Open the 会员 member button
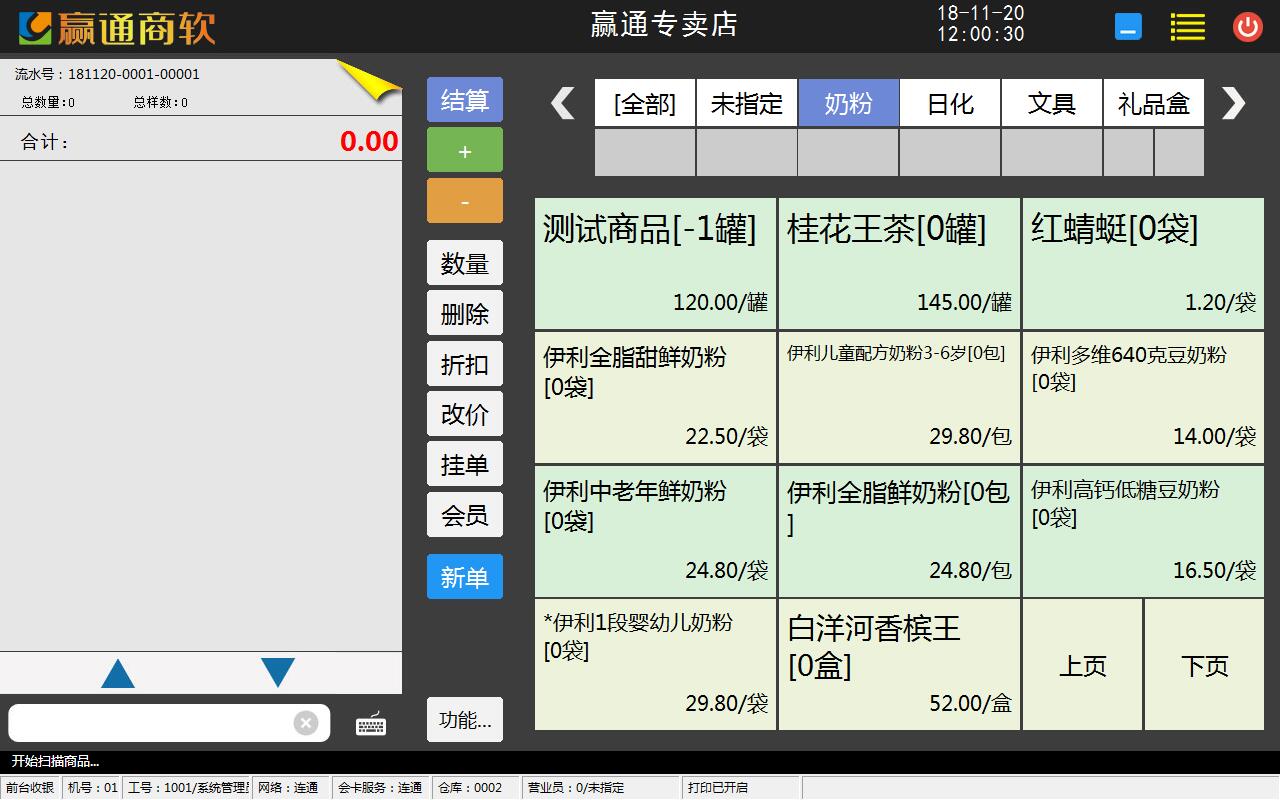 coord(465,515)
